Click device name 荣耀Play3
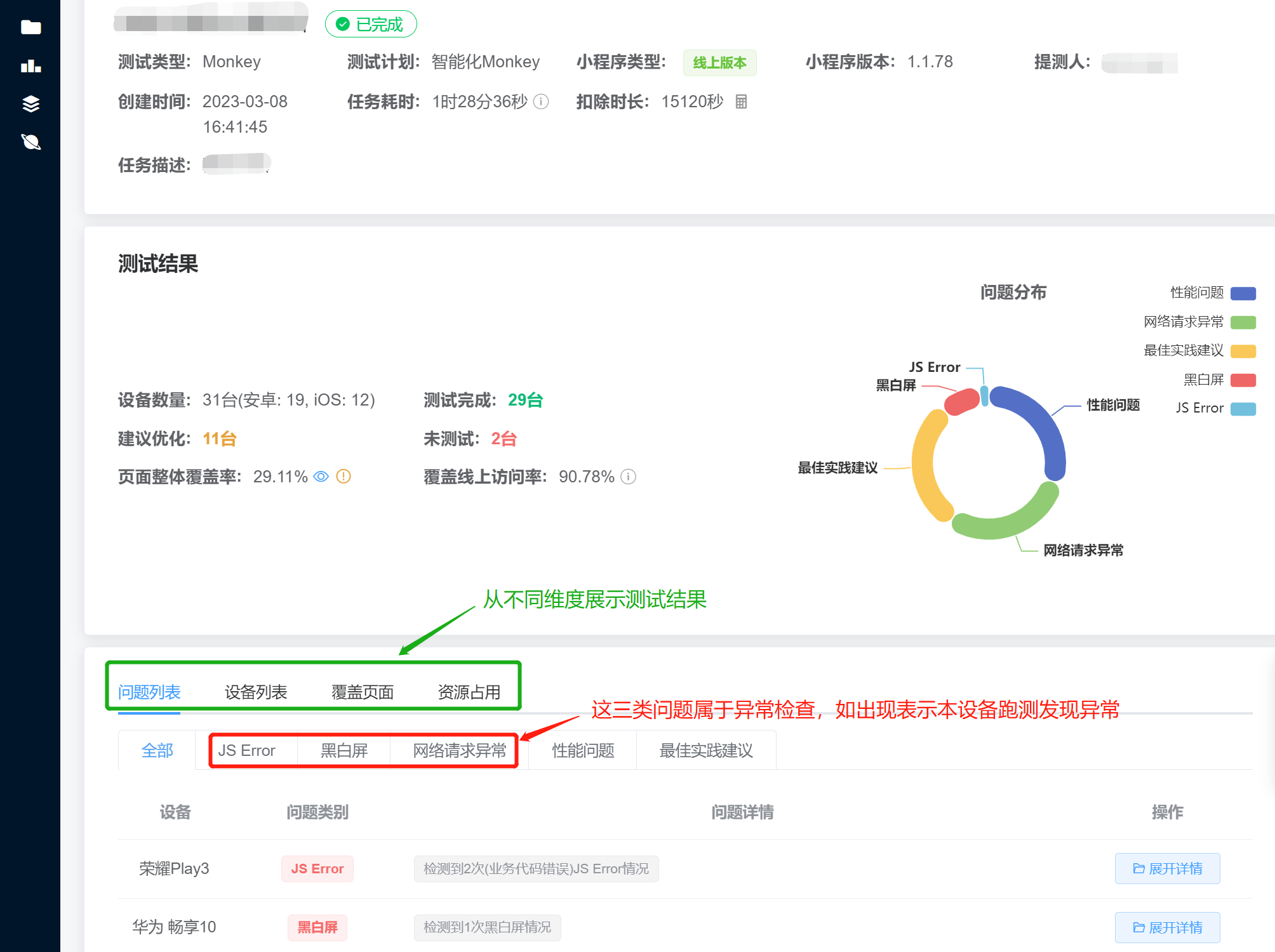Image resolution: width=1275 pixels, height=952 pixels. pyautogui.click(x=174, y=868)
